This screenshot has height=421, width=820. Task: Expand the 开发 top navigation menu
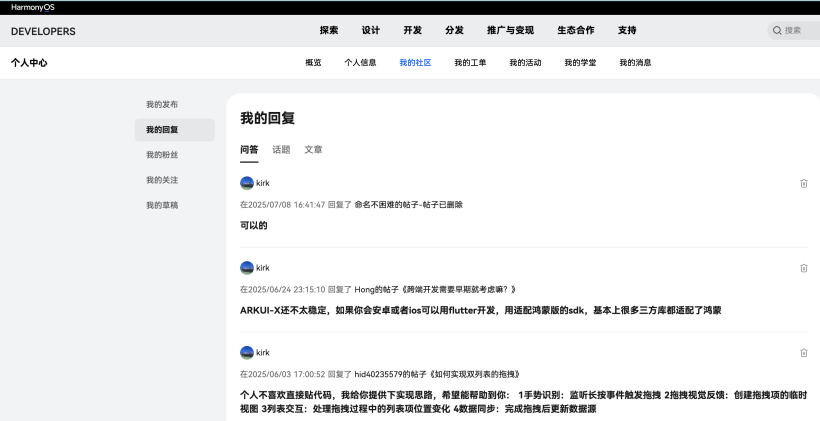[x=413, y=31]
